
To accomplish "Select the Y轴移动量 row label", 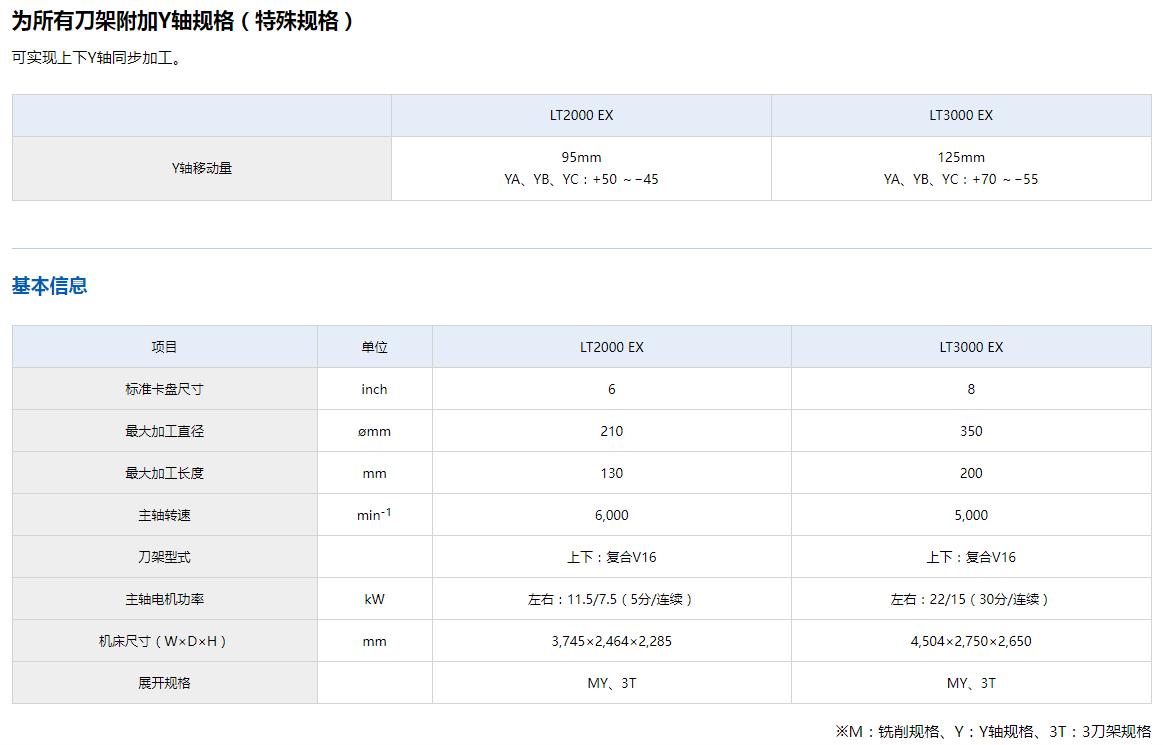I will click(x=202, y=168).
